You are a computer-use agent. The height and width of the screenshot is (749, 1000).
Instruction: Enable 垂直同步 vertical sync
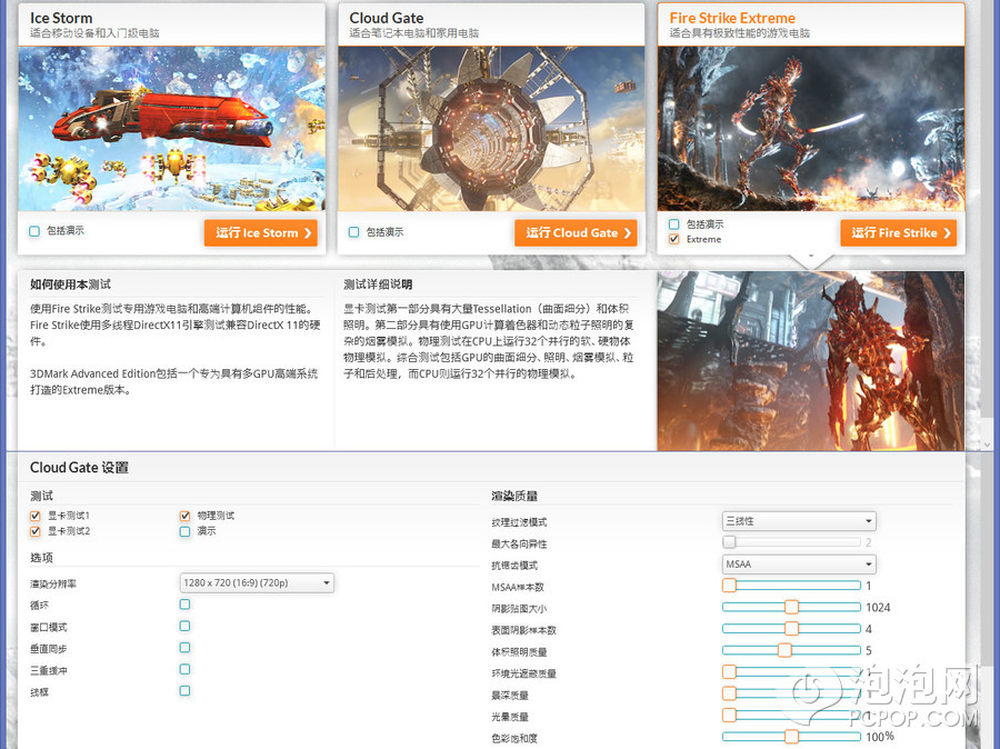click(185, 648)
